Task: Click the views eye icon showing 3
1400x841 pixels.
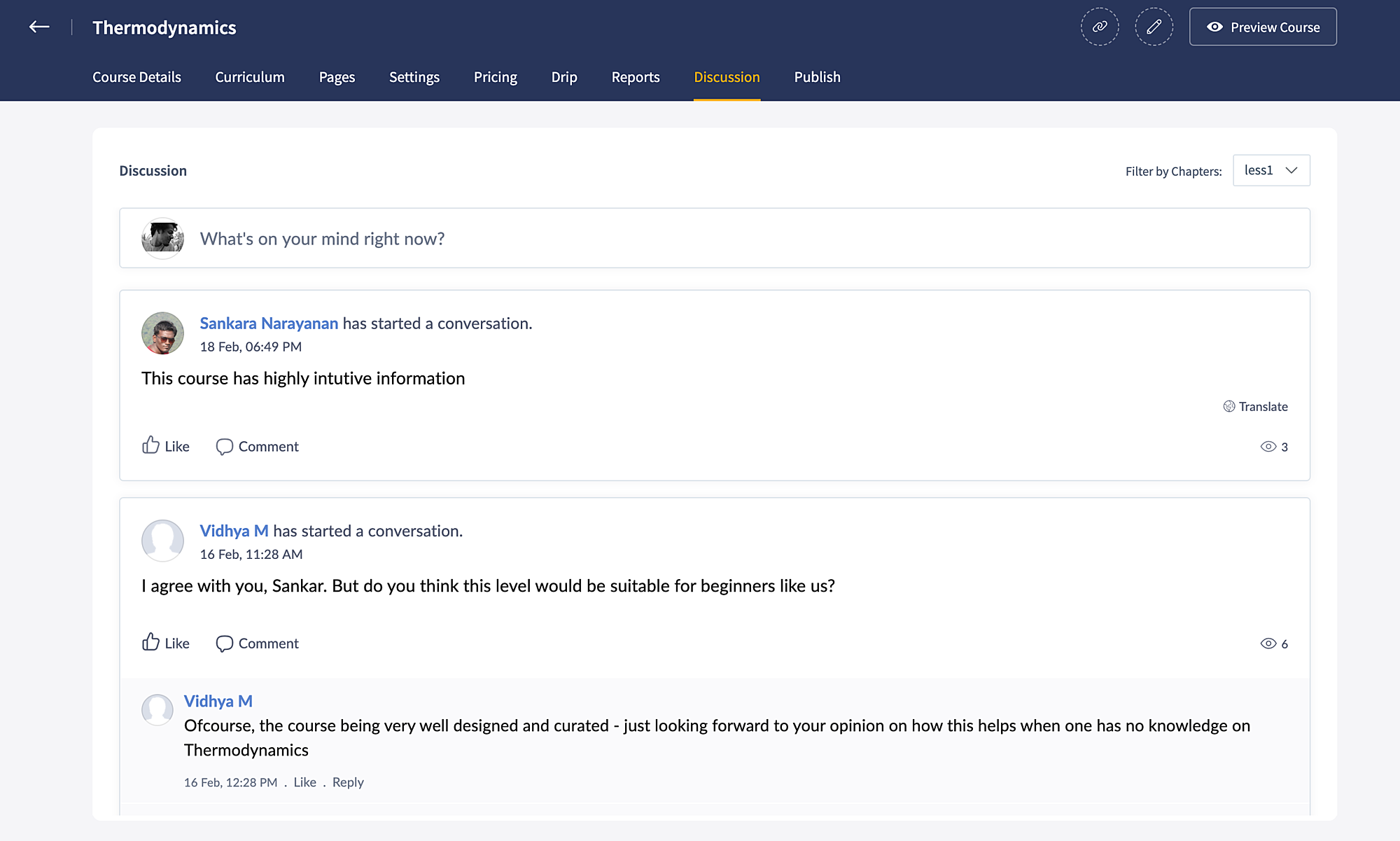Action: point(1268,447)
